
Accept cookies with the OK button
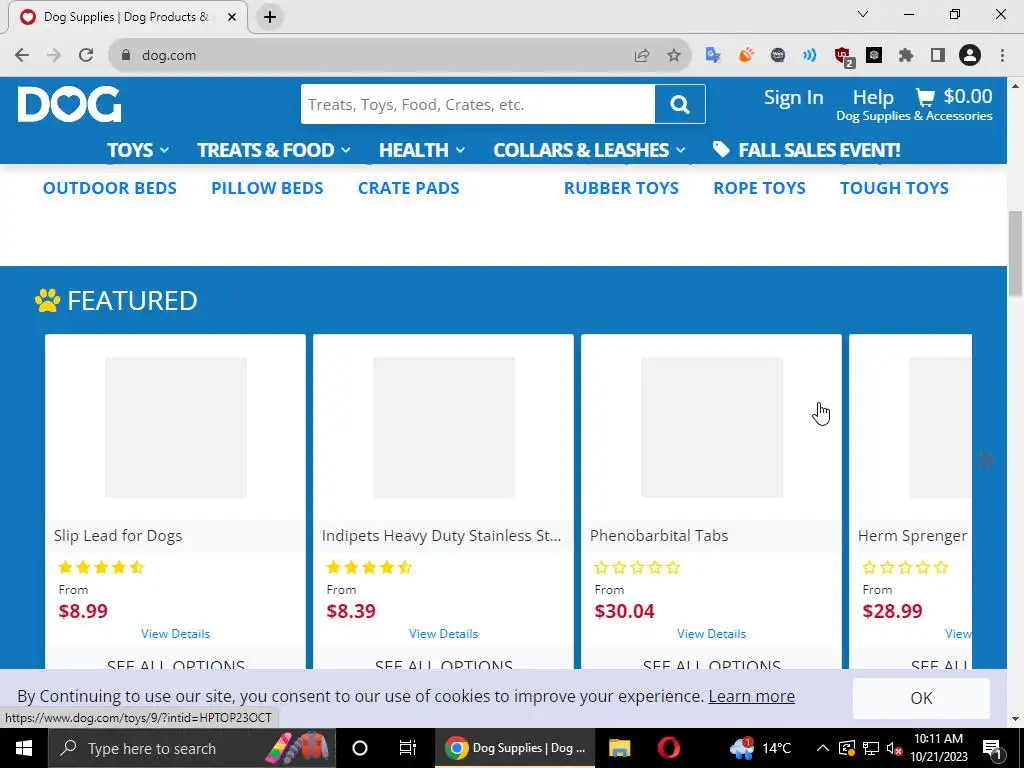pyautogui.click(x=921, y=698)
